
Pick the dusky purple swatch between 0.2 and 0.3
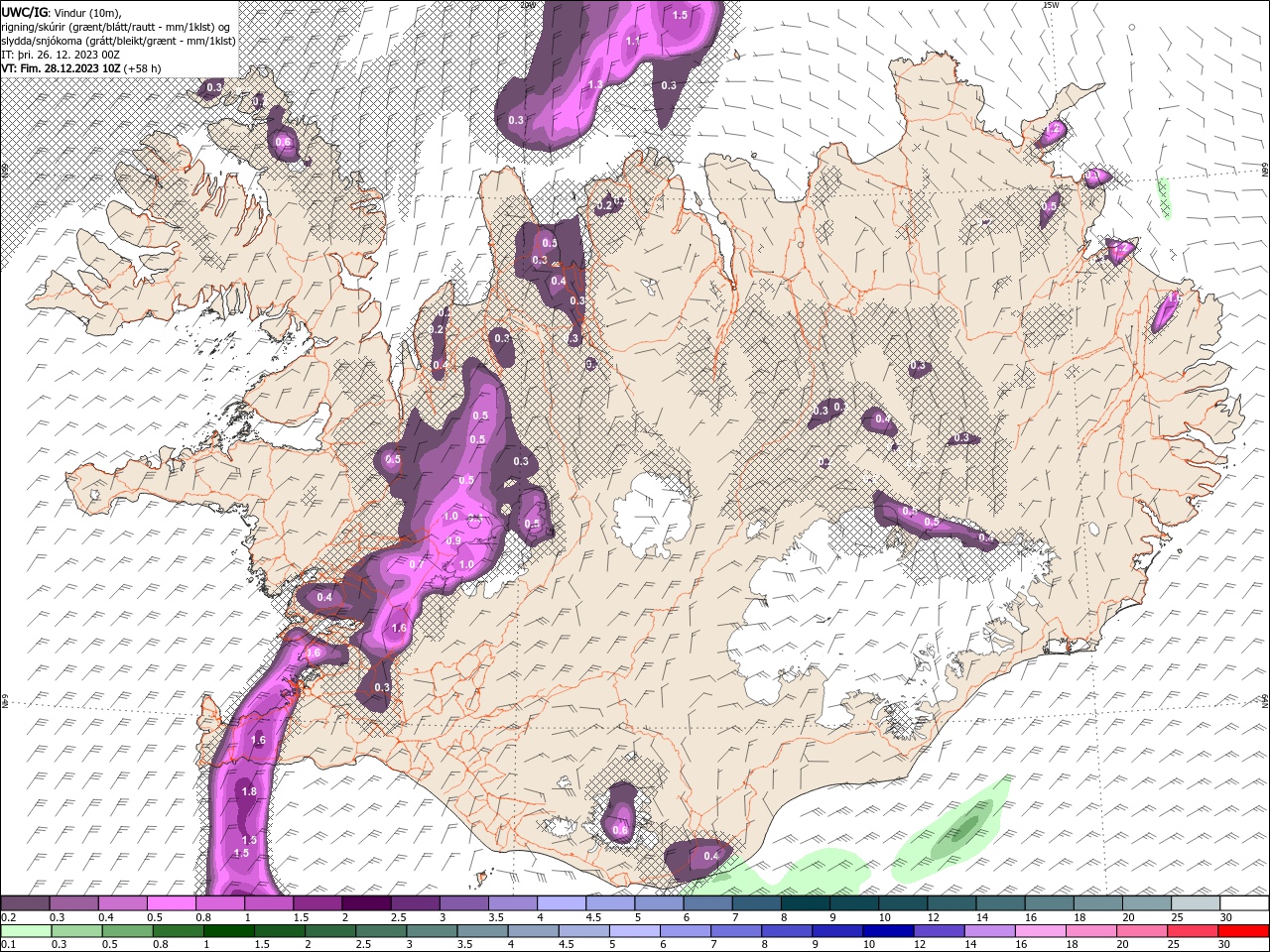pos(25,903)
